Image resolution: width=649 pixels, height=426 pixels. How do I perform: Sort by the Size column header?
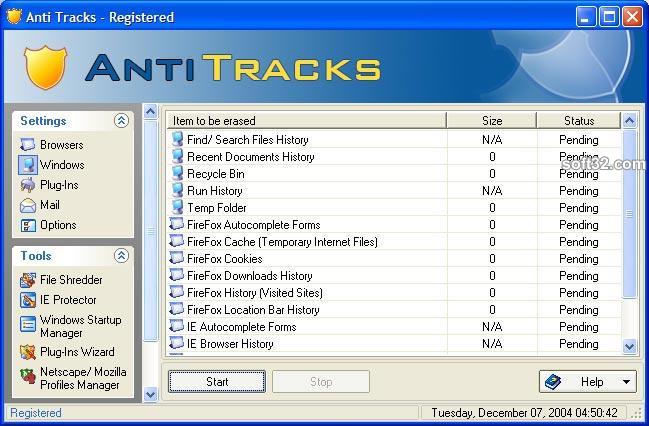click(x=492, y=120)
